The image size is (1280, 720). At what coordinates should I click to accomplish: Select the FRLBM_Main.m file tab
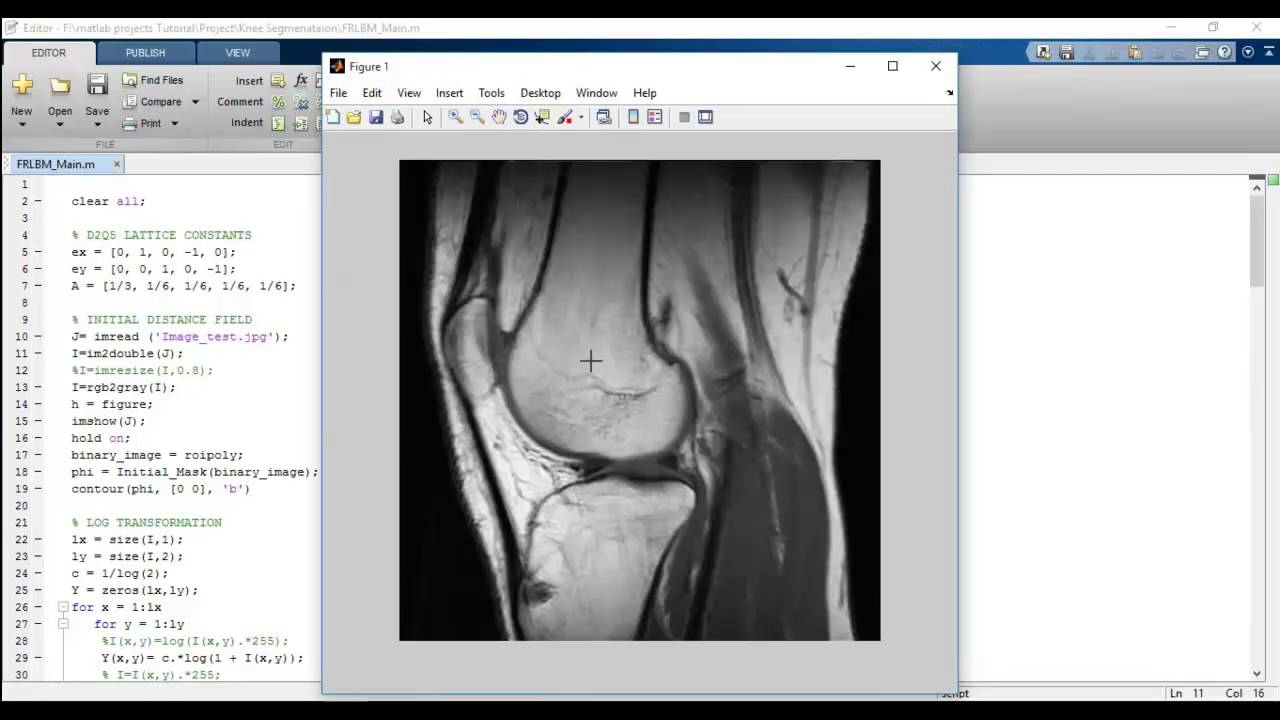(56, 164)
